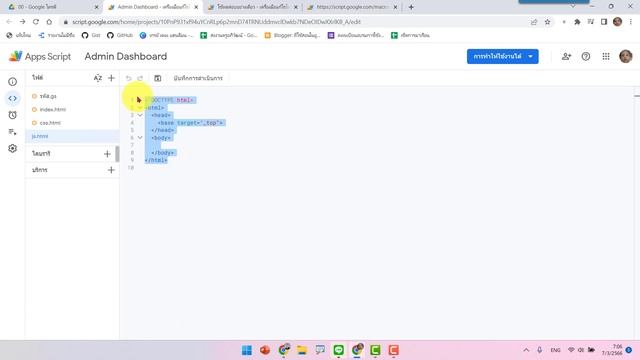This screenshot has height=360, width=640.
Task: Sort files alphabetically with AZ icon
Action: click(98, 78)
